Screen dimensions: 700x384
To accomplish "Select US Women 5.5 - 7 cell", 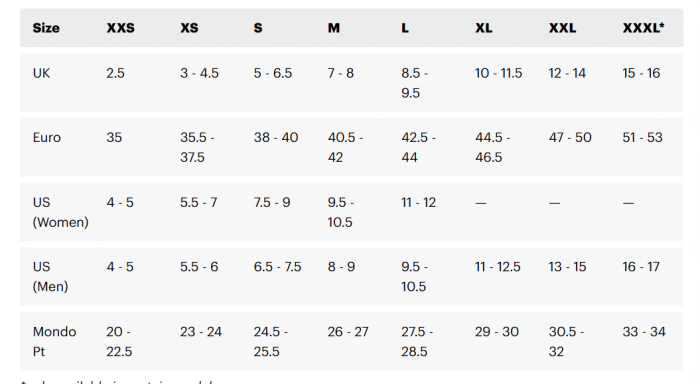I will coord(198,203).
